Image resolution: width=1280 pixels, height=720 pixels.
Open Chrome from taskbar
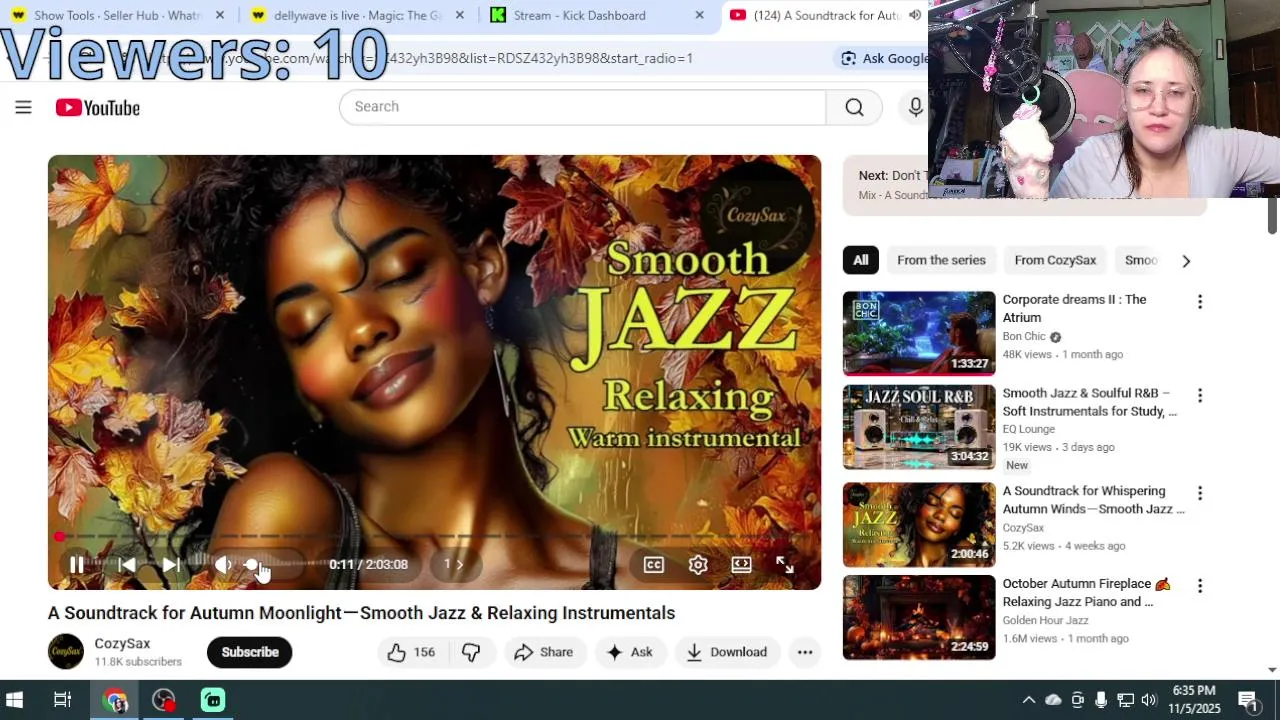coord(116,700)
